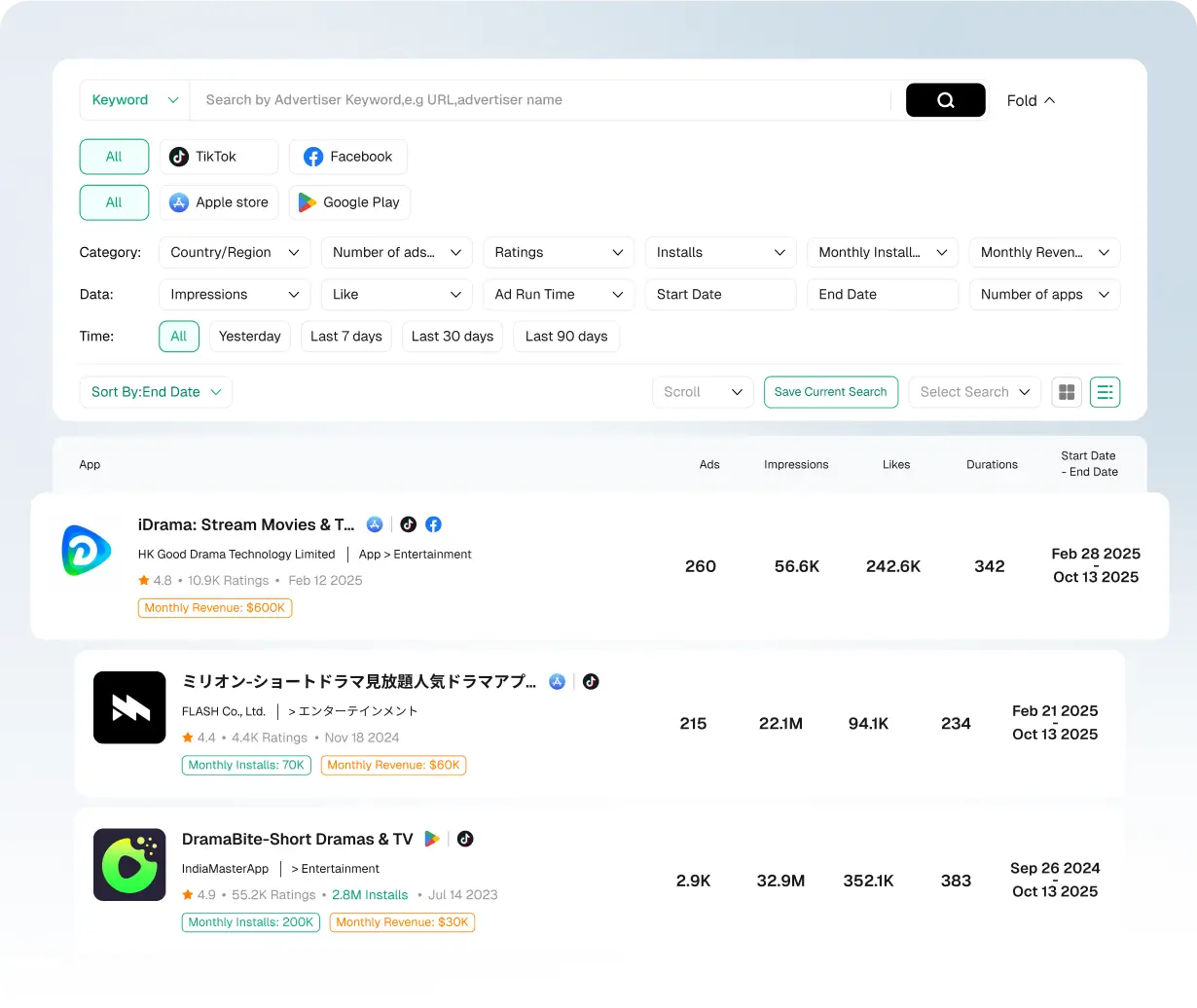
Task: Switch to grid view layout icon
Action: [1067, 392]
